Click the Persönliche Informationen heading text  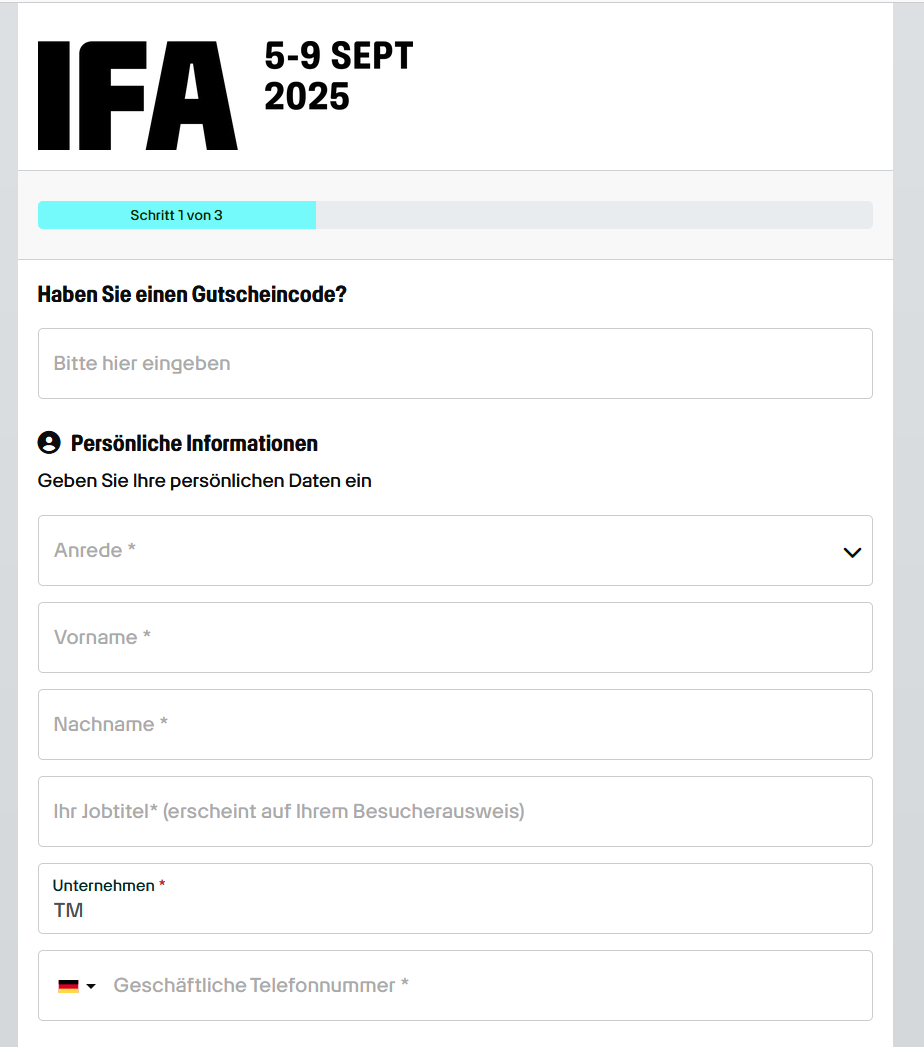(x=194, y=443)
